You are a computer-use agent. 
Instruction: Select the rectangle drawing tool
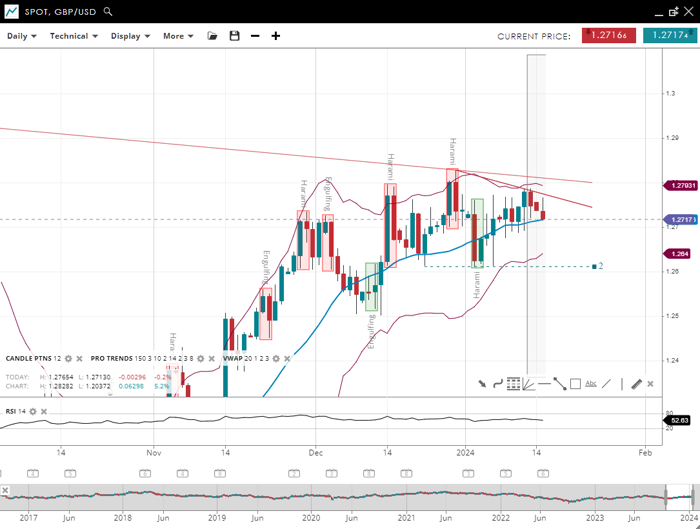575,384
